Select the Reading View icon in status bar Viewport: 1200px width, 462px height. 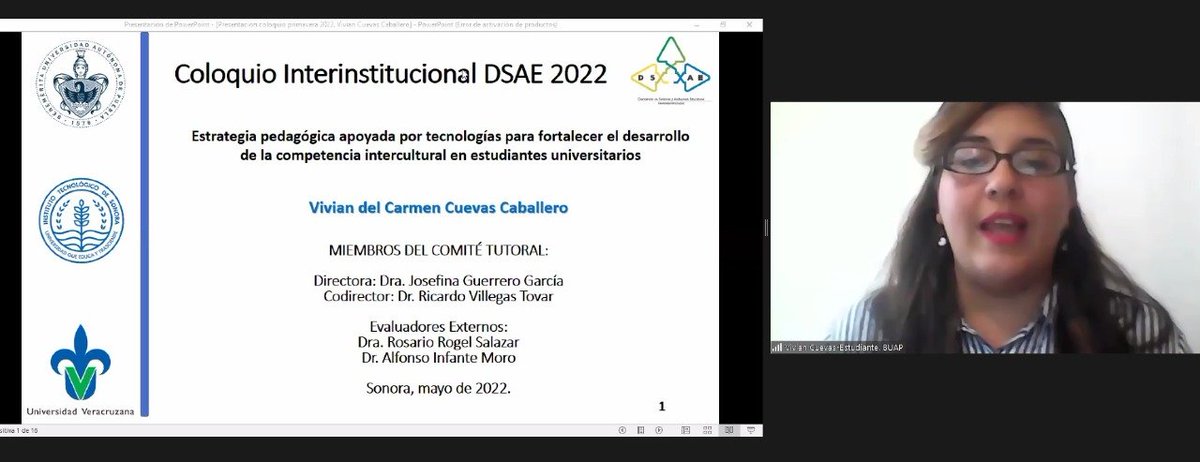(x=729, y=430)
